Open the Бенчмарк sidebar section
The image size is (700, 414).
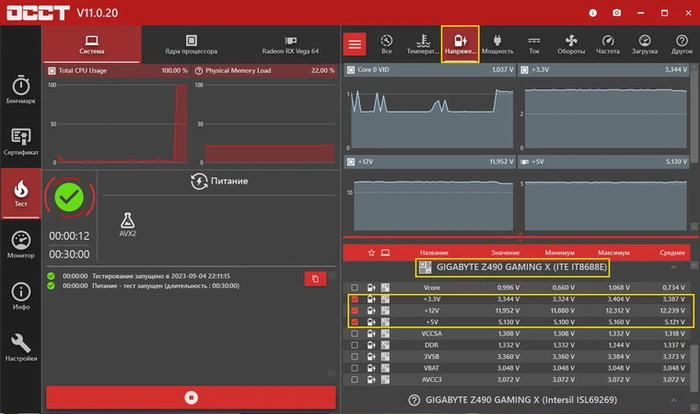click(x=21, y=90)
